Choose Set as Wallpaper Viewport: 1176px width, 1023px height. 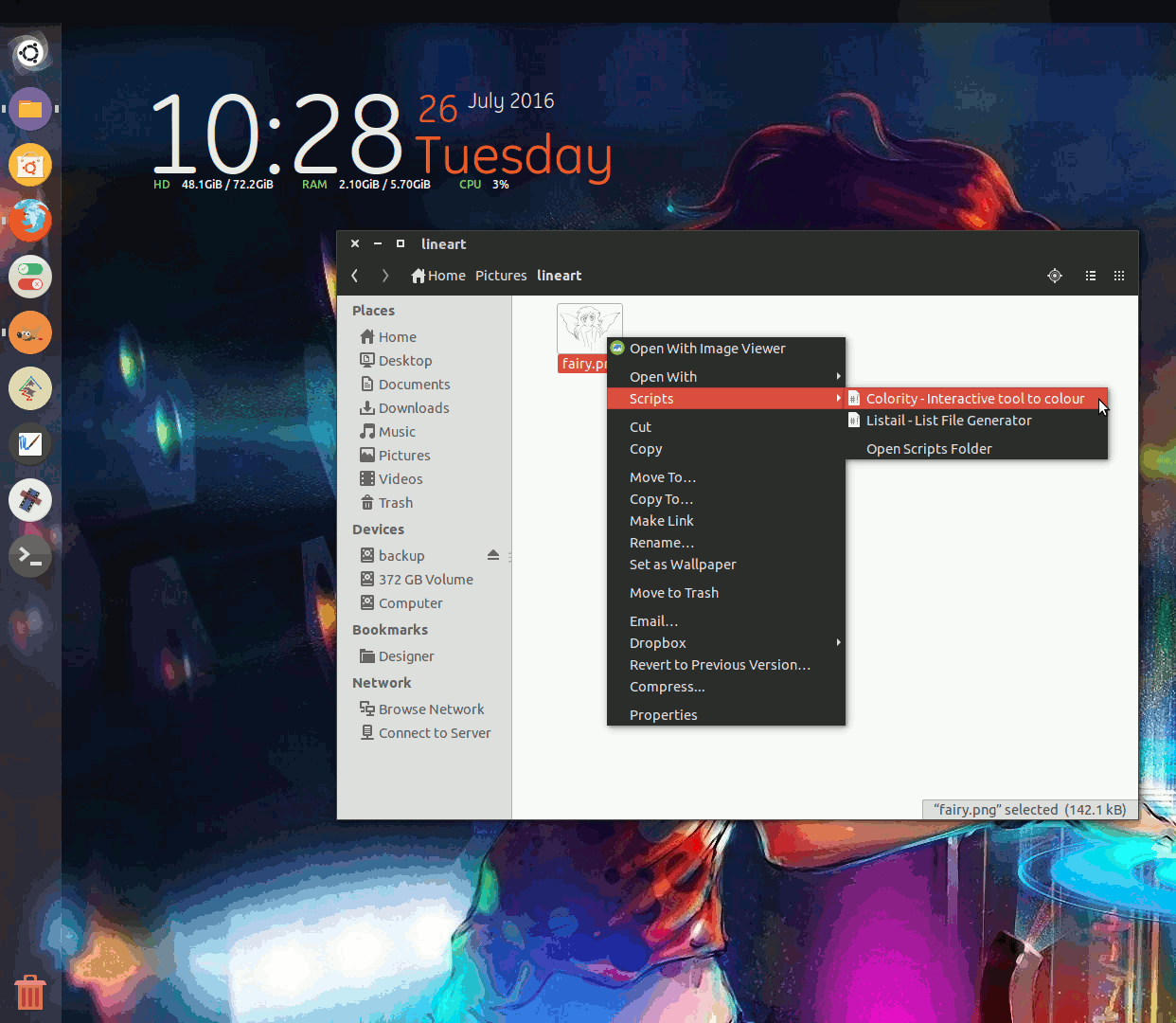tap(726, 565)
